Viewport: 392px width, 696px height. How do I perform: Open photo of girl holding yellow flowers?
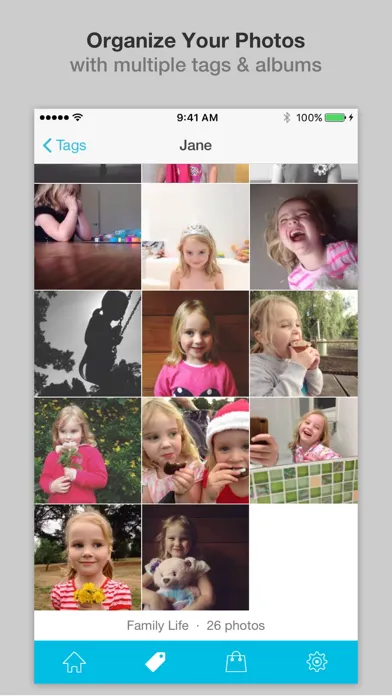click(x=87, y=557)
